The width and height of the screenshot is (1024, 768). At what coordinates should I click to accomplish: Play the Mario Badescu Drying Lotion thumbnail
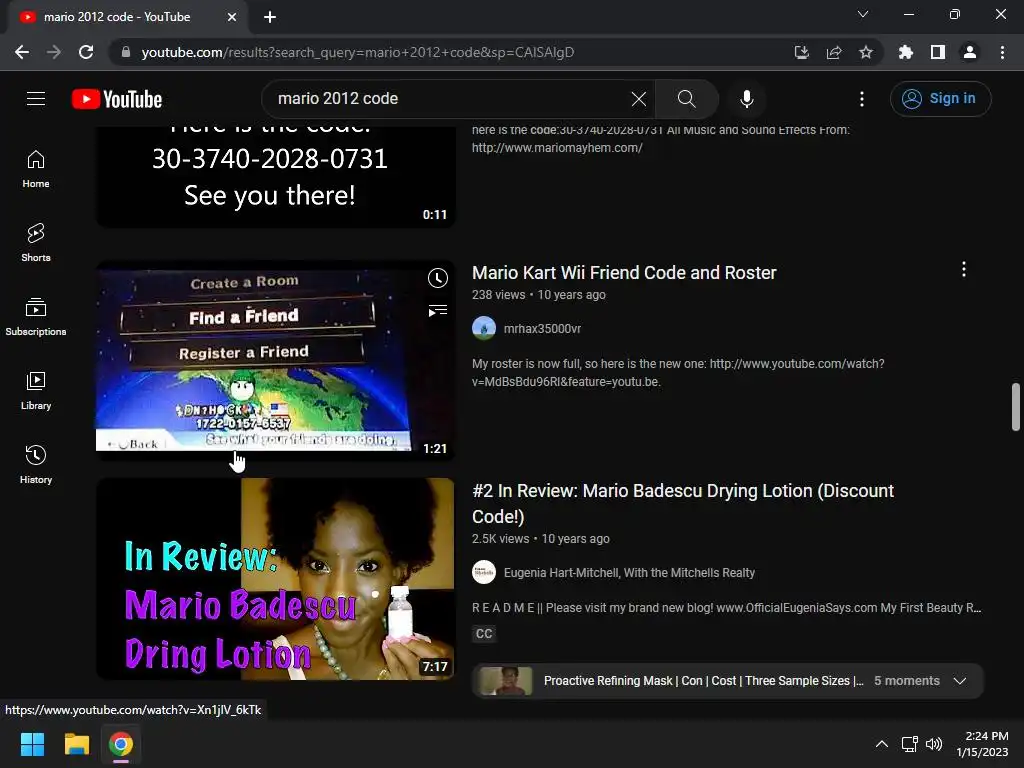(x=275, y=579)
